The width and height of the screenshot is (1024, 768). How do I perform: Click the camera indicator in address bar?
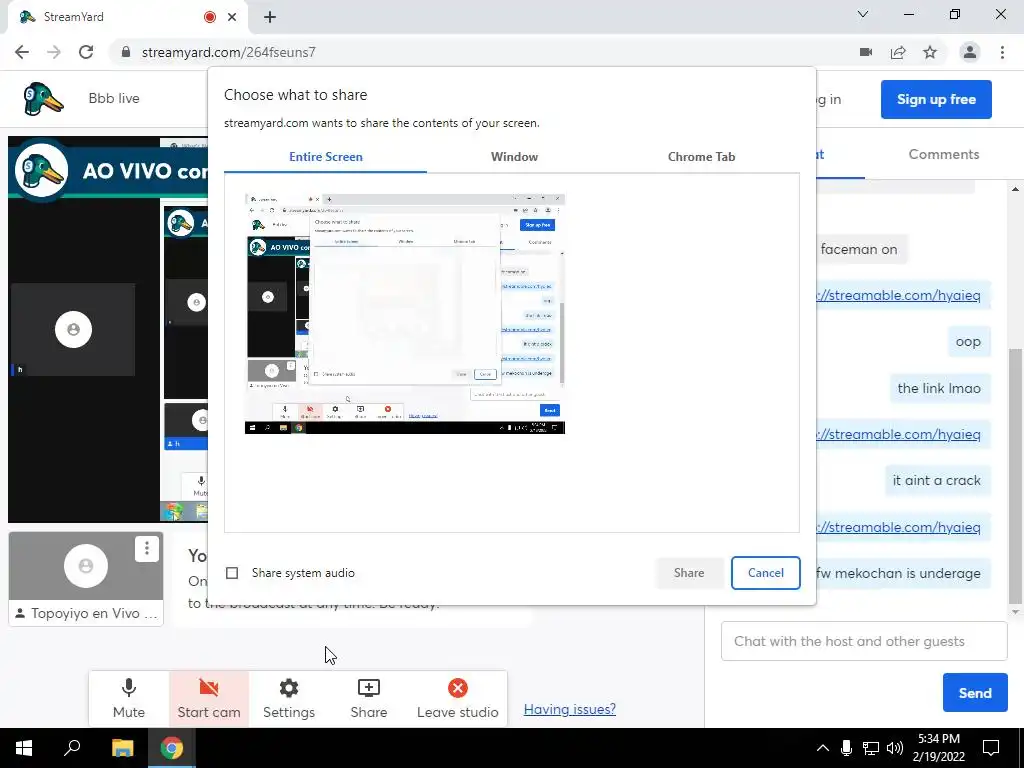coord(866,52)
